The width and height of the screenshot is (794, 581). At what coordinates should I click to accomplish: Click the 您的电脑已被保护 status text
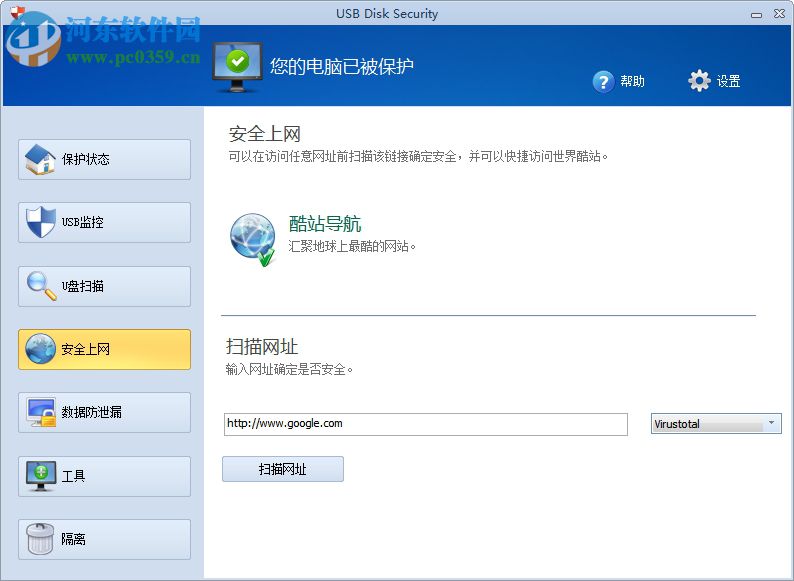pos(342,66)
